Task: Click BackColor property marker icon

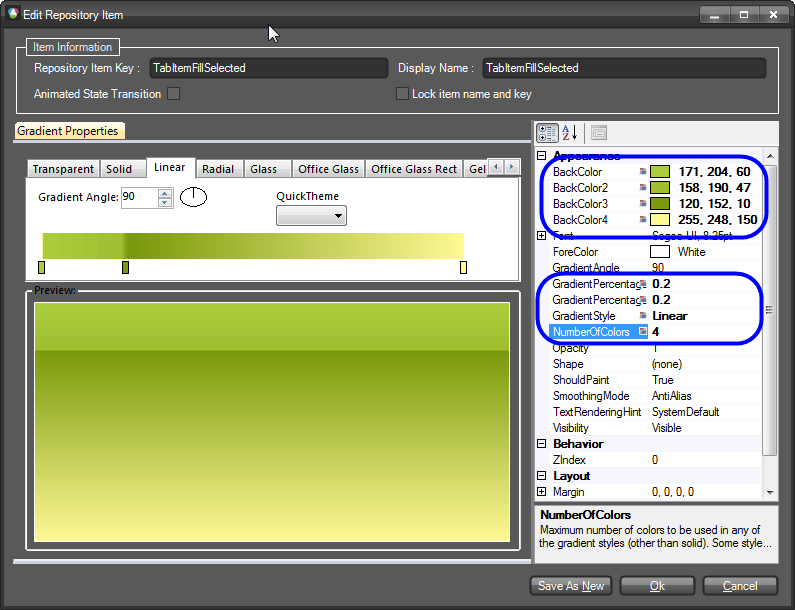Action: 643,172
